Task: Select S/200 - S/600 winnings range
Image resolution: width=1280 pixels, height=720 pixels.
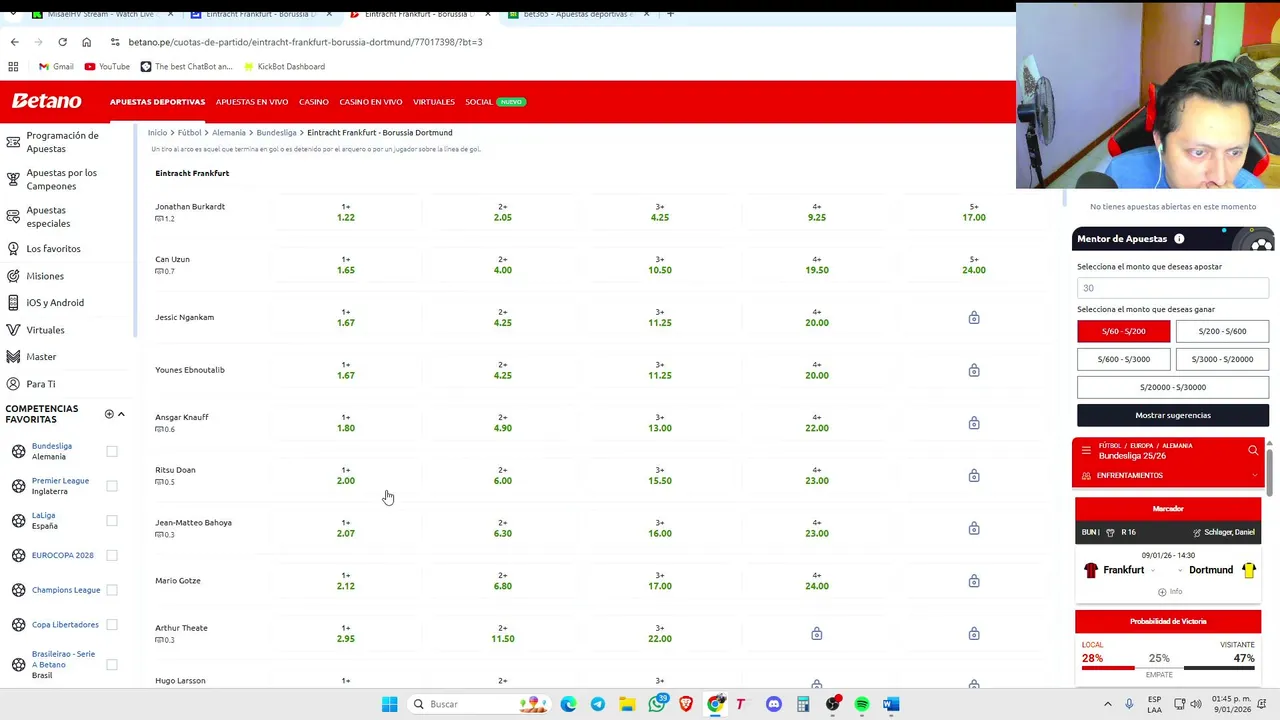Action: pyautogui.click(x=1222, y=331)
